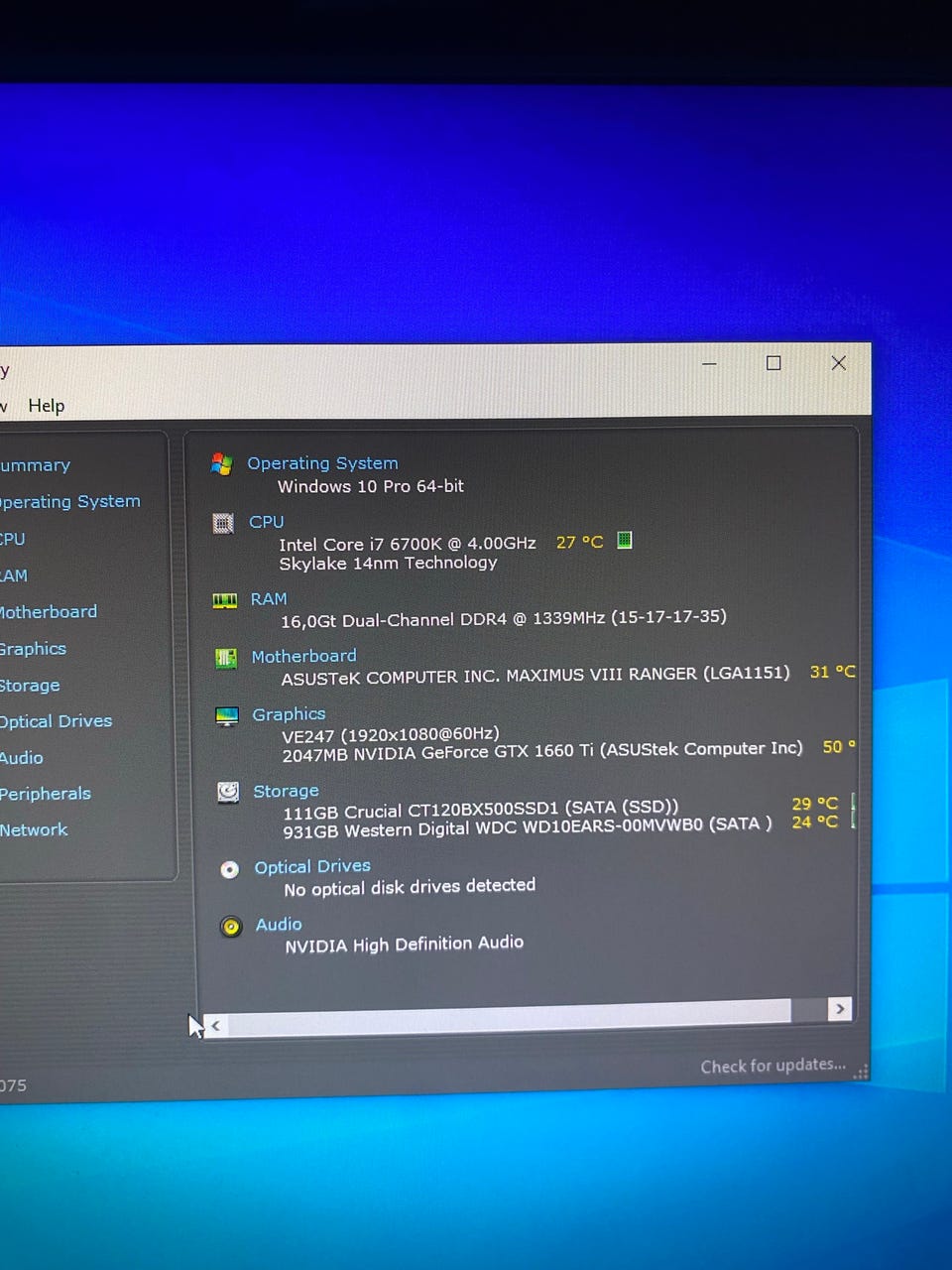952x1270 pixels.
Task: Click the Operating System Windows flag icon
Action: coord(222,463)
